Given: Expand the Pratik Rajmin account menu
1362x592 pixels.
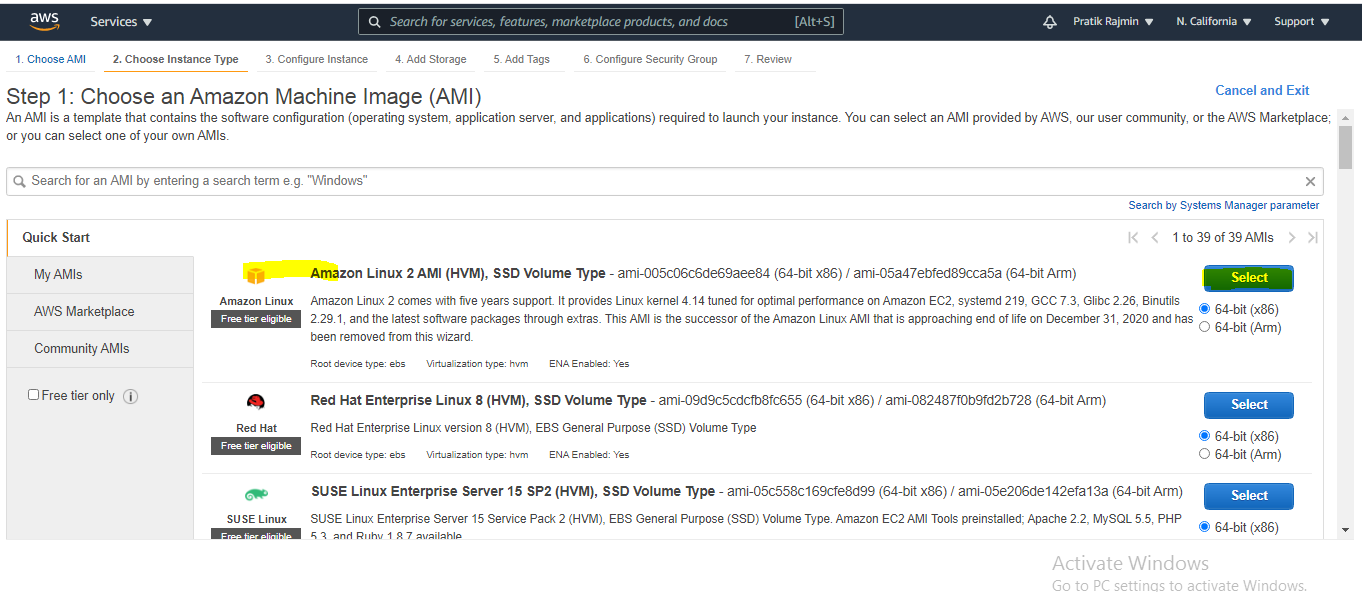Looking at the screenshot, I should click(x=1113, y=21).
